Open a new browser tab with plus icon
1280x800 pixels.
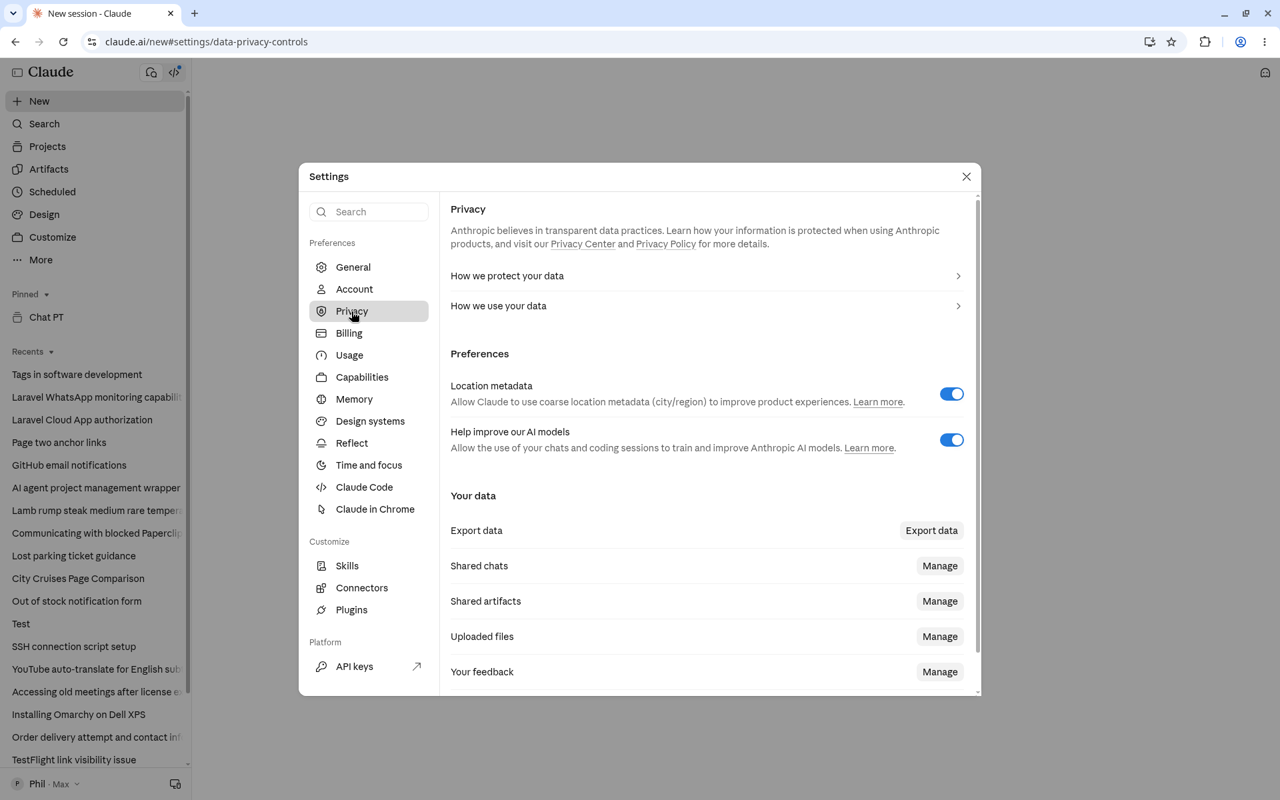coord(195,14)
